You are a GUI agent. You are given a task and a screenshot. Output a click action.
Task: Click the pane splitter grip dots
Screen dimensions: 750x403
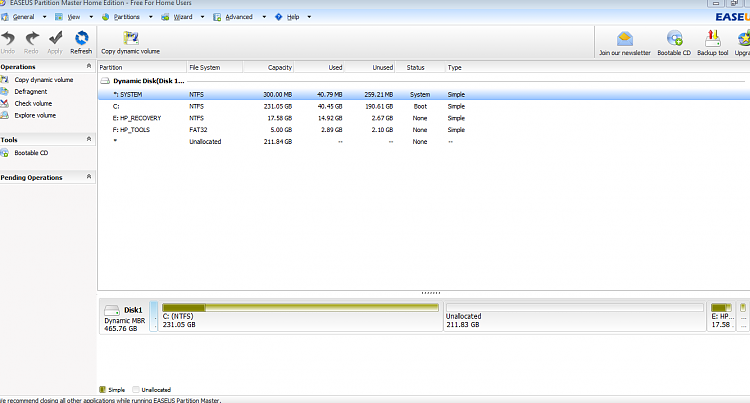point(431,293)
